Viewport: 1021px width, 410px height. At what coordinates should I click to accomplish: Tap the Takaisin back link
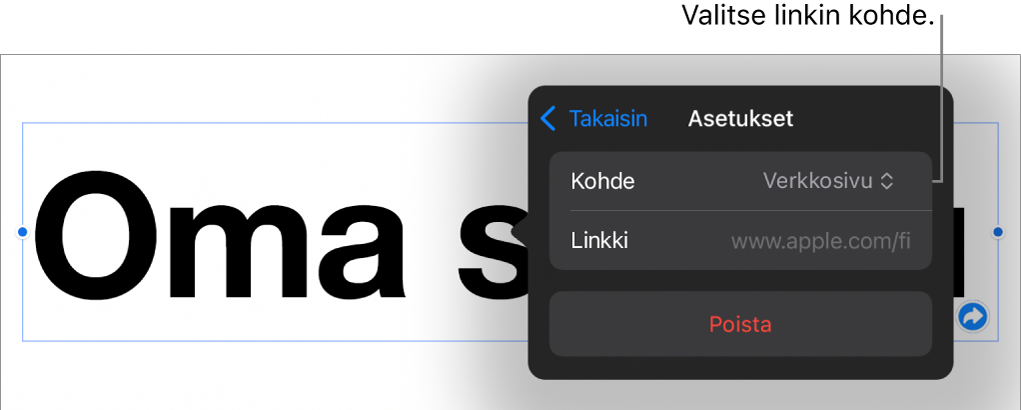coord(607,119)
